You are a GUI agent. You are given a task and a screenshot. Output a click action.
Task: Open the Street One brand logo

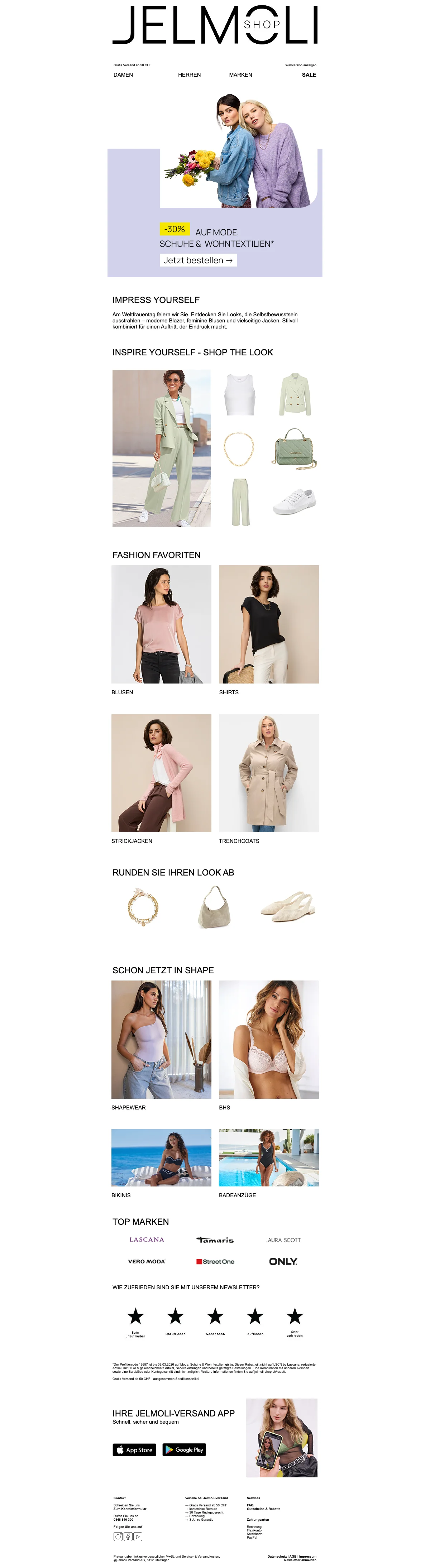pyautogui.click(x=215, y=1261)
